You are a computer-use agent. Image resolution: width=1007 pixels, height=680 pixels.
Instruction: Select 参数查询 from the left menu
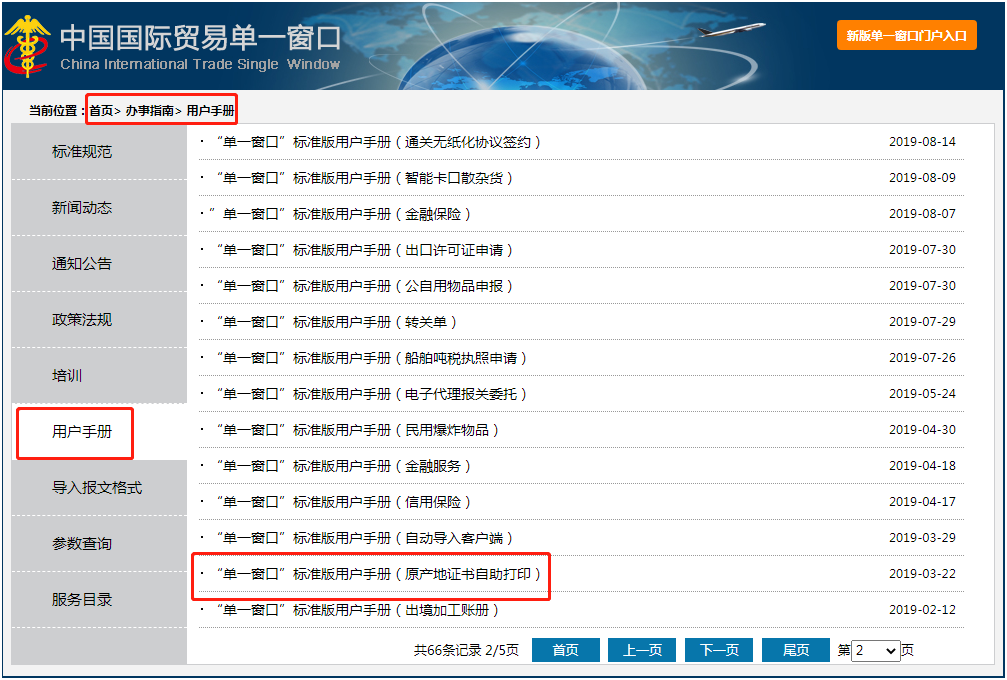(x=82, y=544)
